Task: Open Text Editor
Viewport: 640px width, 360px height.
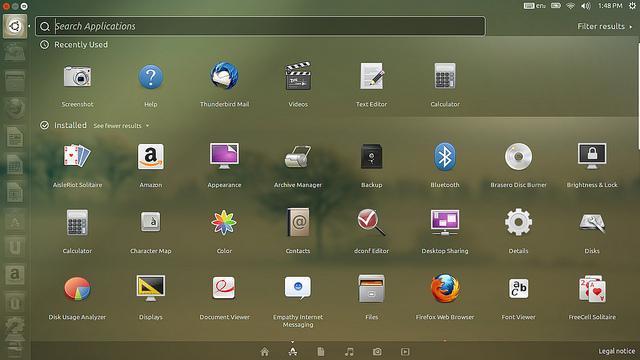Action: tap(372, 76)
